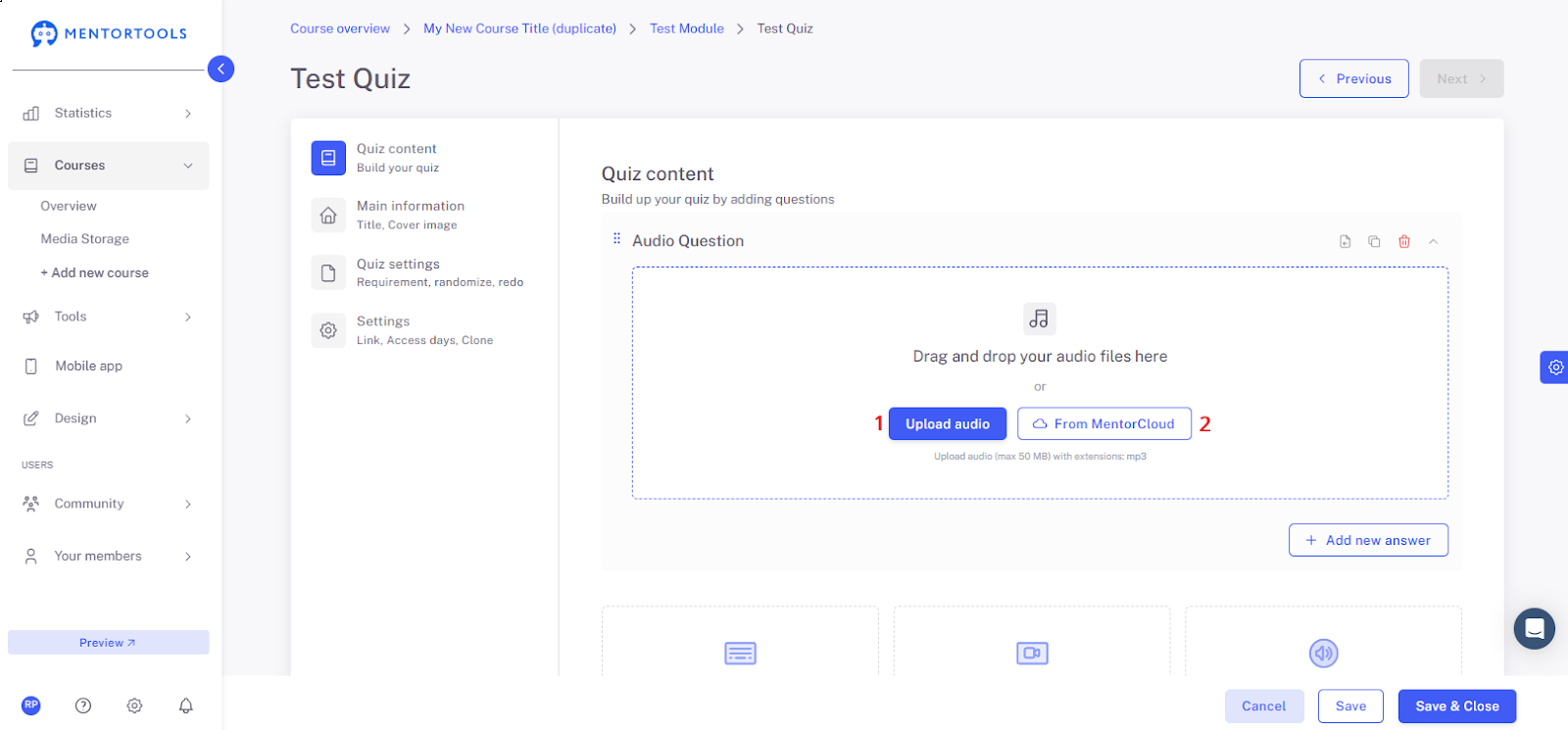The image size is (1568, 730).
Task: Click the Courses book icon
Action: click(x=31, y=166)
